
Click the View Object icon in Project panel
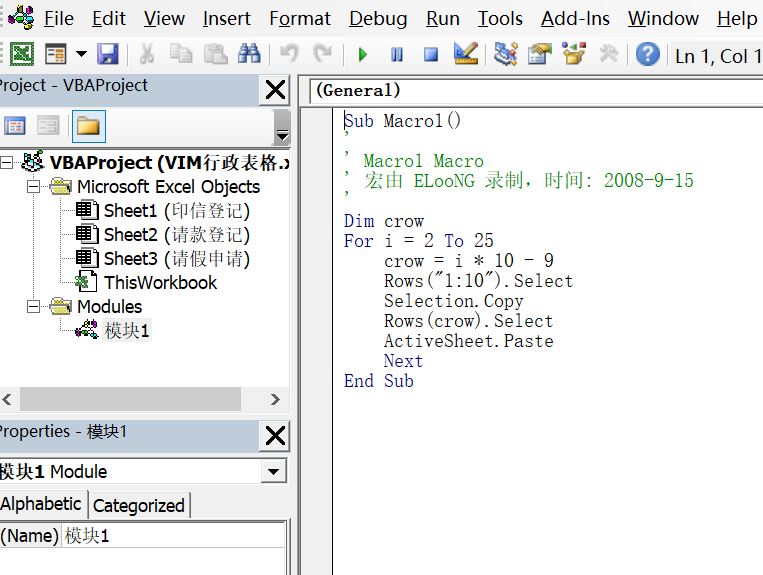49,126
